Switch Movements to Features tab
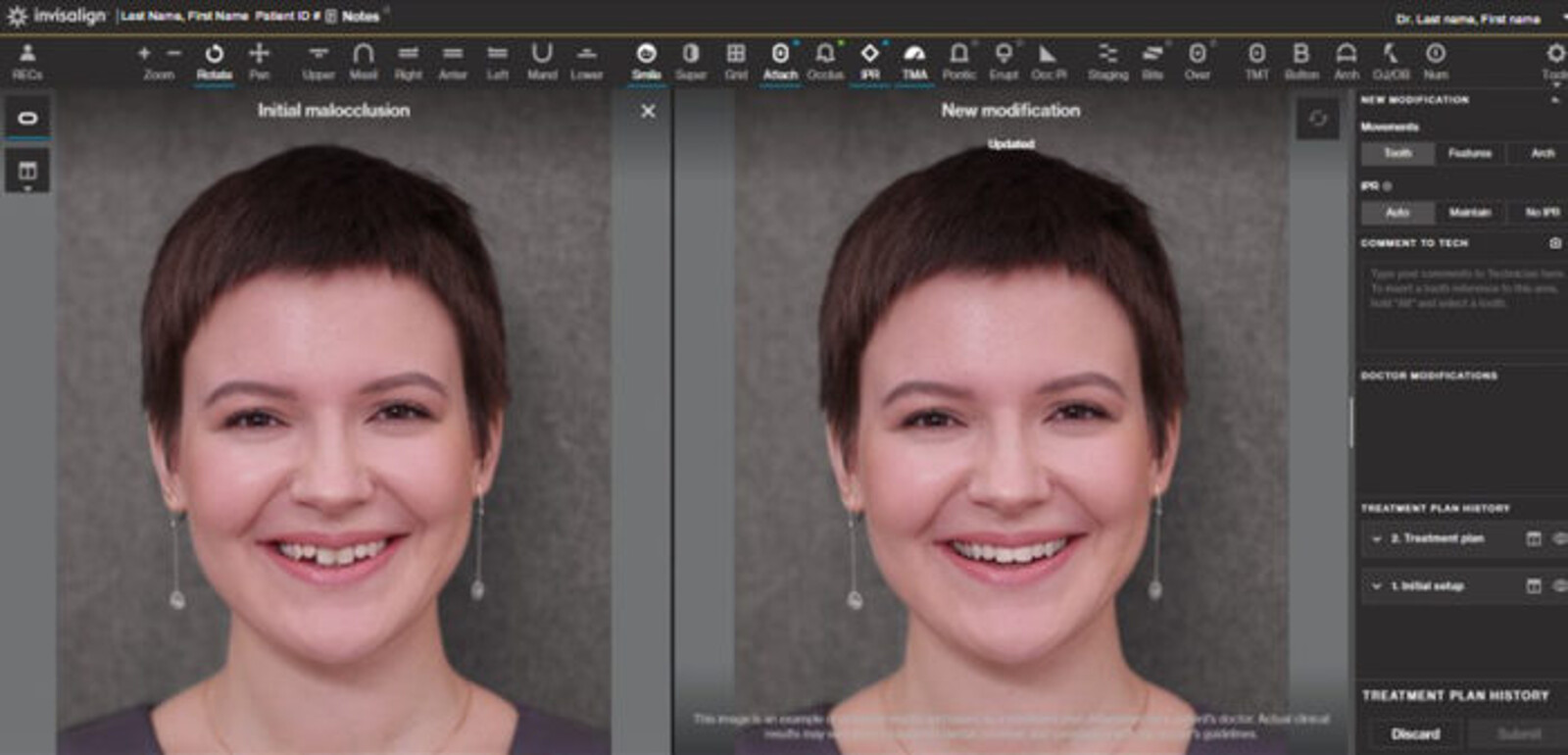This screenshot has width=1568, height=755. [x=1469, y=154]
